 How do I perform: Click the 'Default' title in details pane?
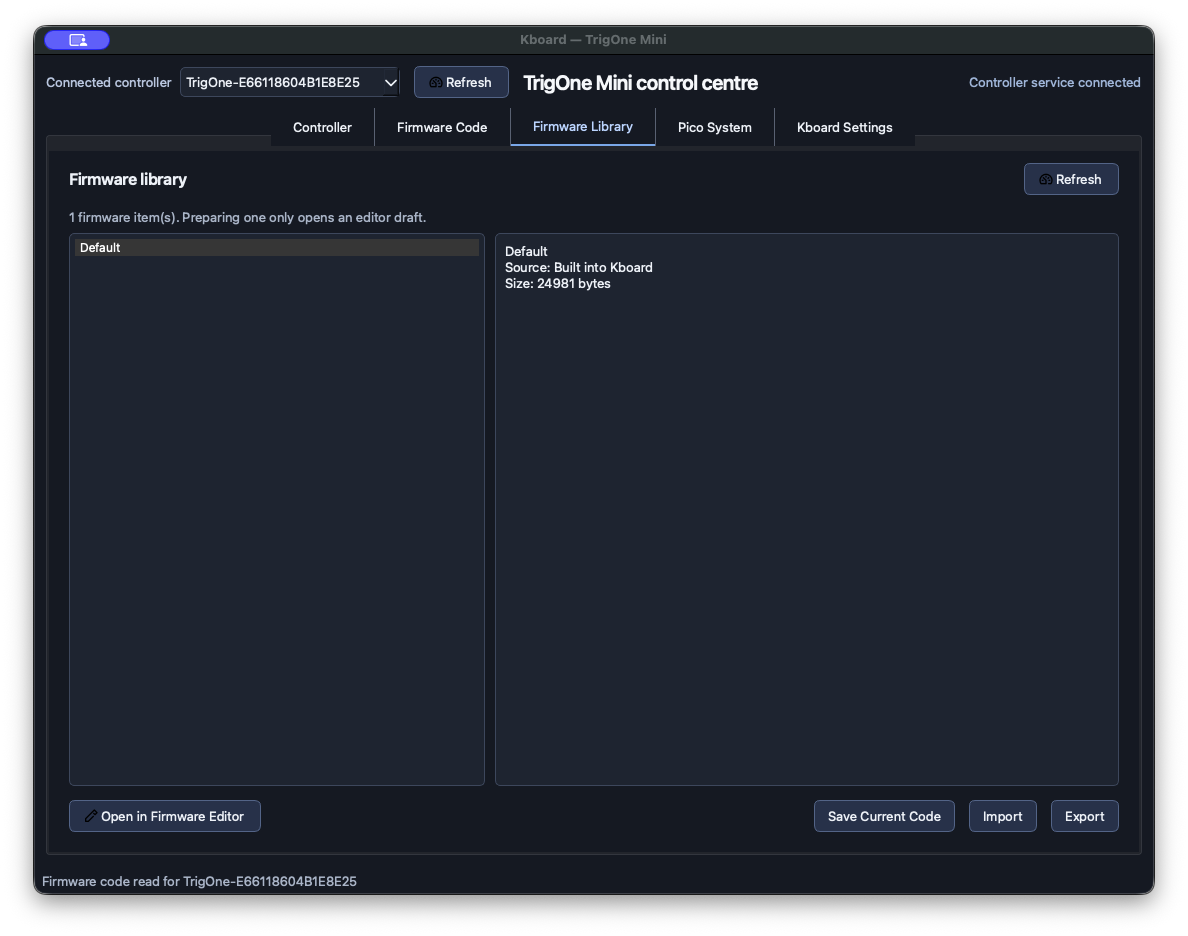[x=526, y=252]
